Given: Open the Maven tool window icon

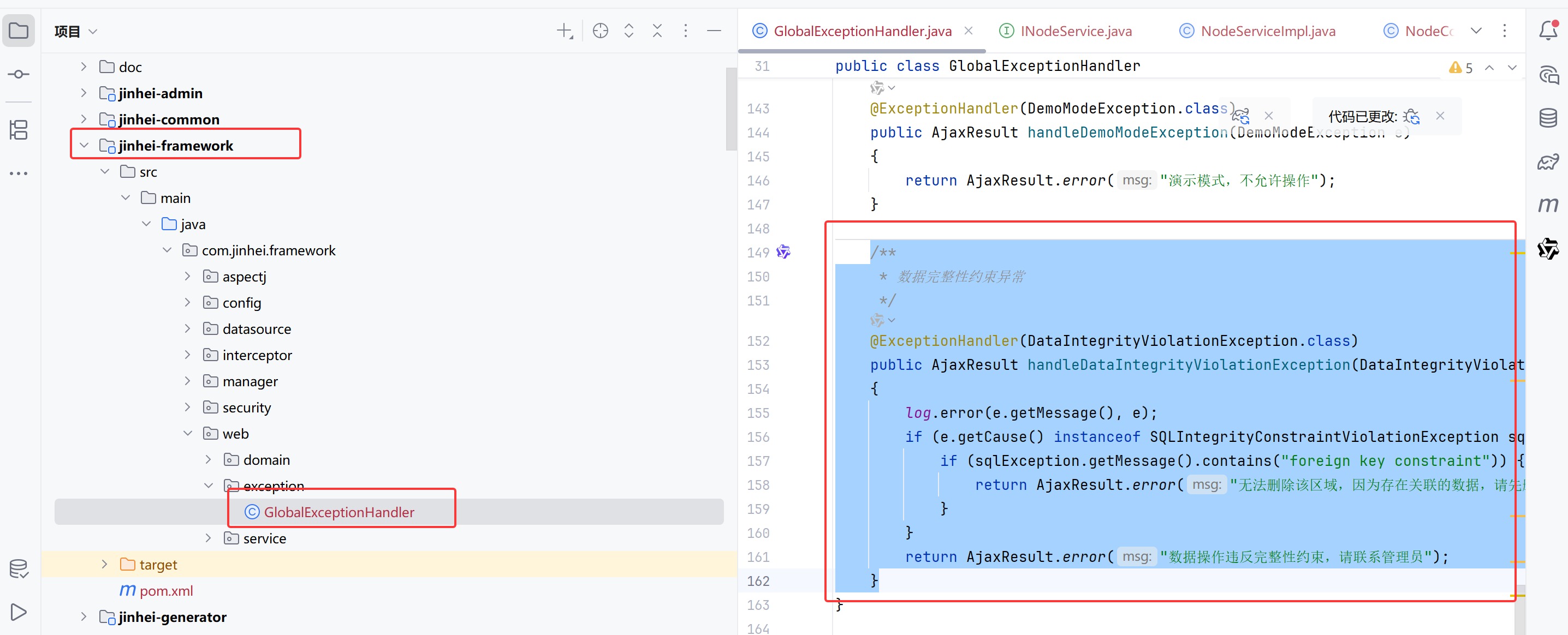Looking at the screenshot, I should pos(1548,205).
